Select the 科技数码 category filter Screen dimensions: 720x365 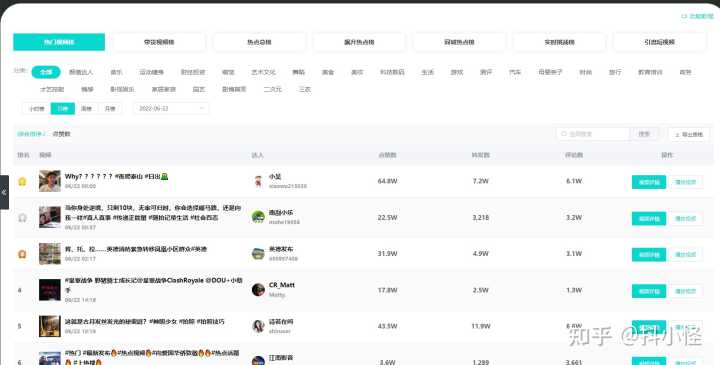coord(392,72)
